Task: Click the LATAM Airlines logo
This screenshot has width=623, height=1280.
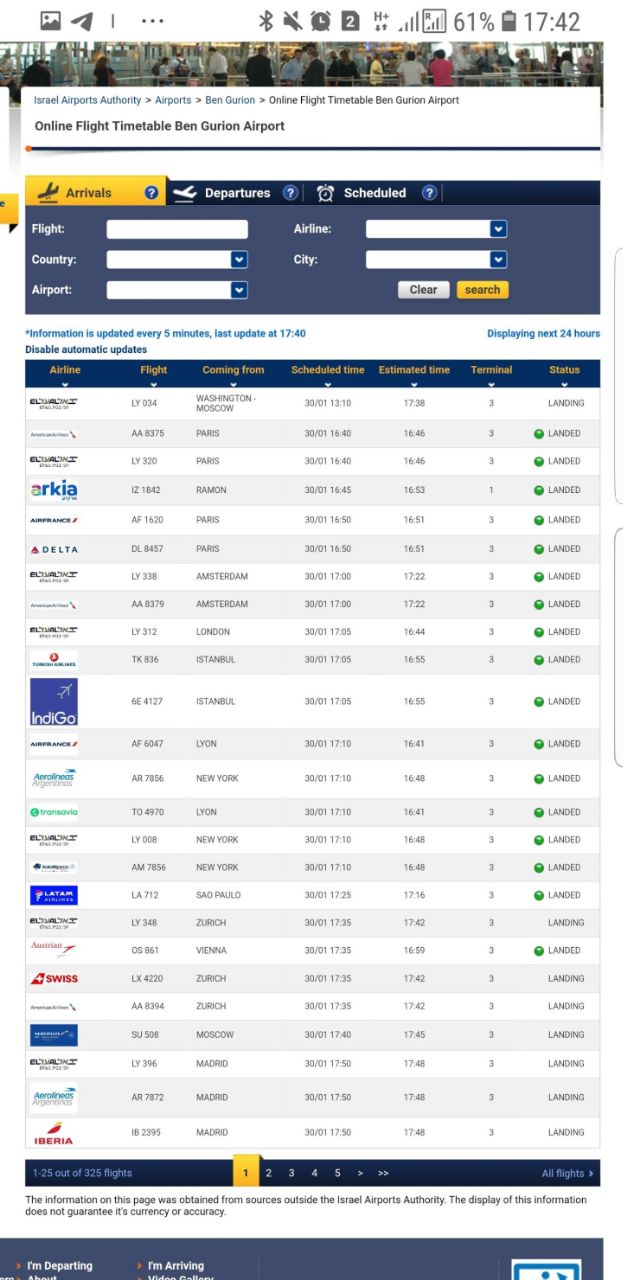Action: click(x=54, y=895)
